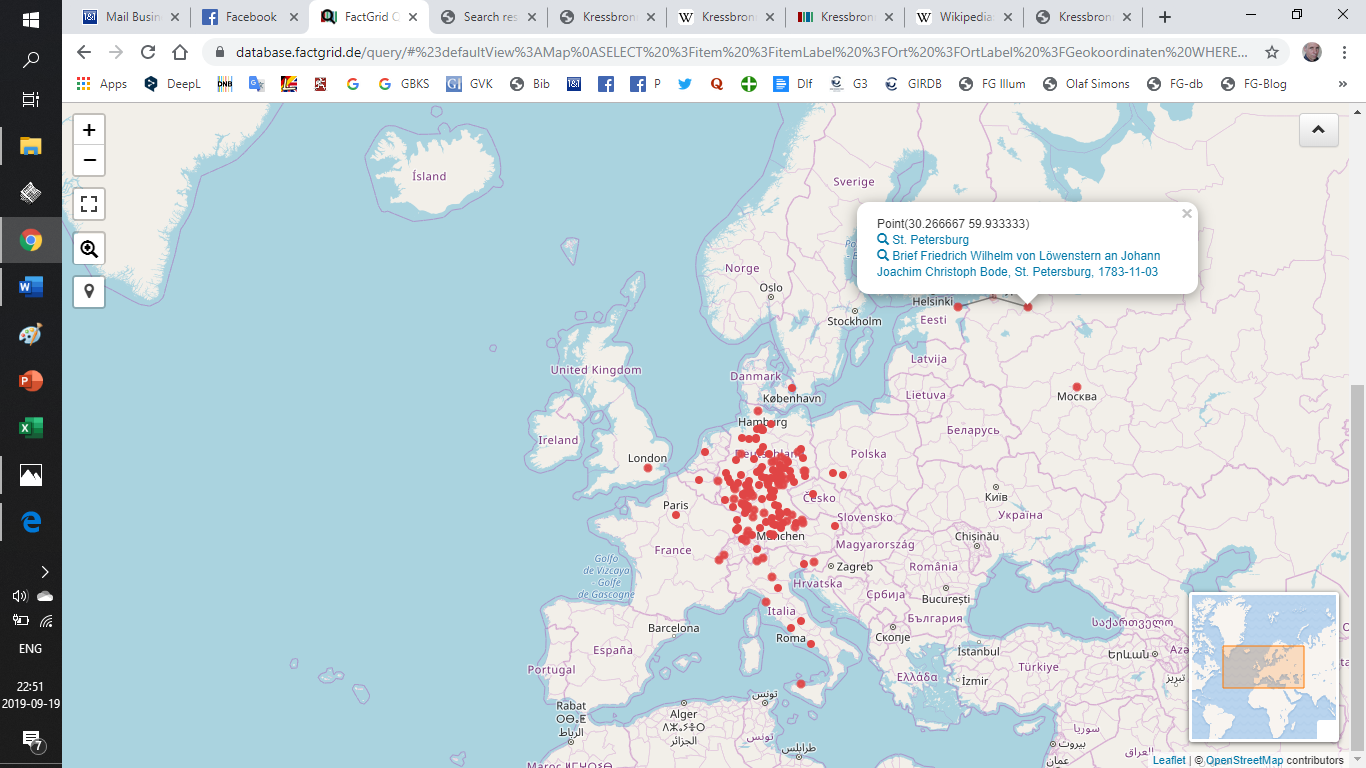Reload the current page
This screenshot has height=768, width=1366.
coord(148,52)
